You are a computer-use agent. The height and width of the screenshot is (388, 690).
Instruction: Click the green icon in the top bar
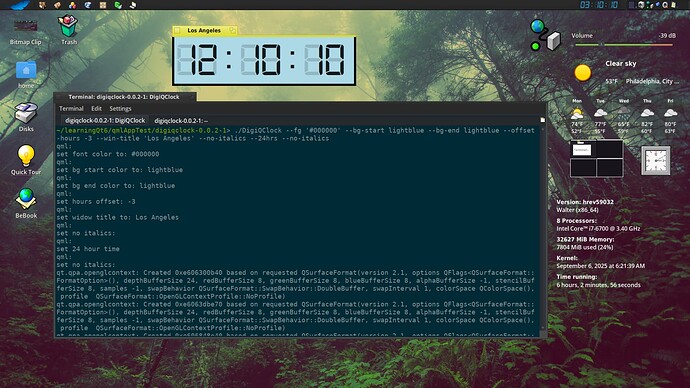[x=118, y=5]
